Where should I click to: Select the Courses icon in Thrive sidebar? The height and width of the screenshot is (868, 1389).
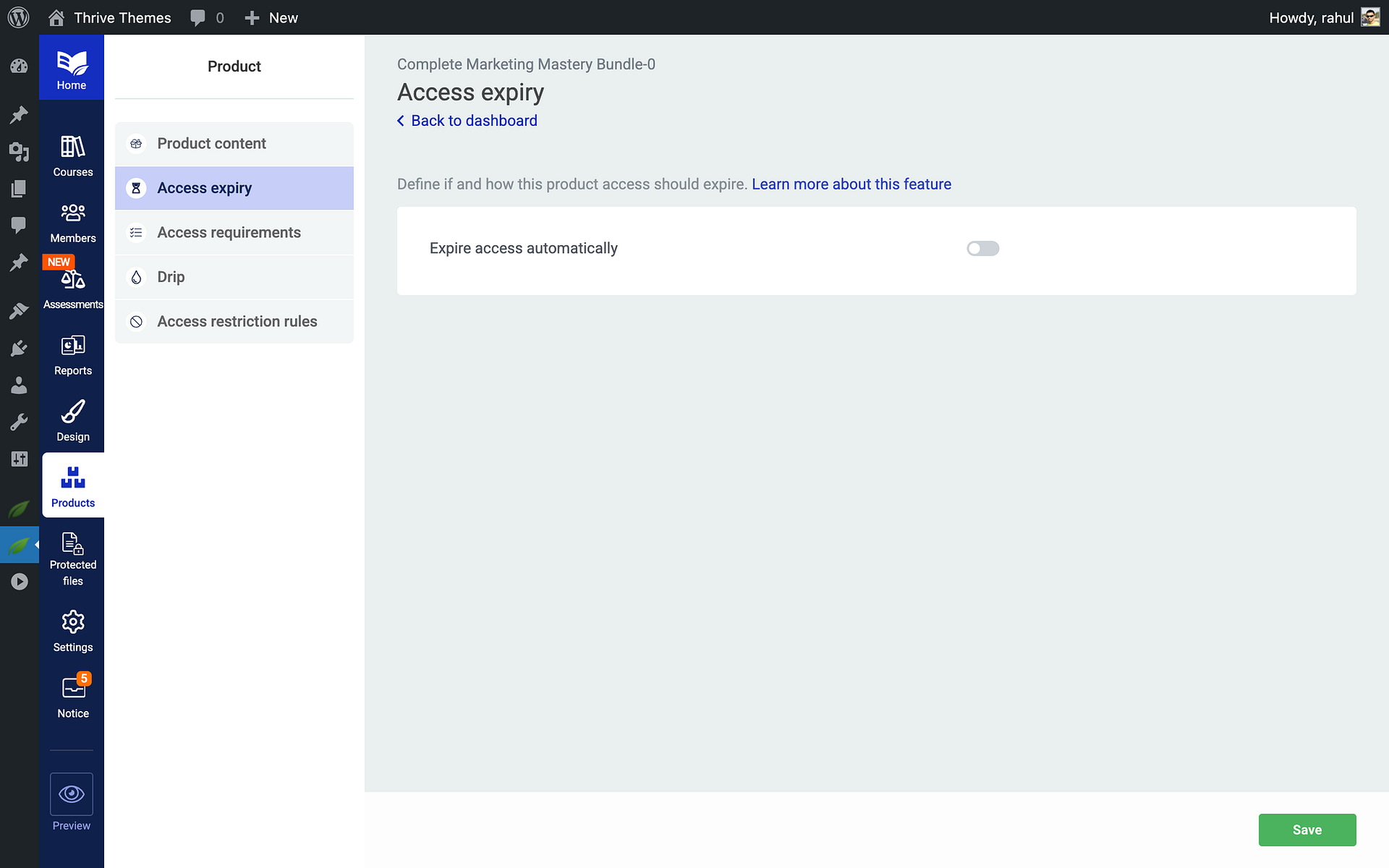[72, 152]
